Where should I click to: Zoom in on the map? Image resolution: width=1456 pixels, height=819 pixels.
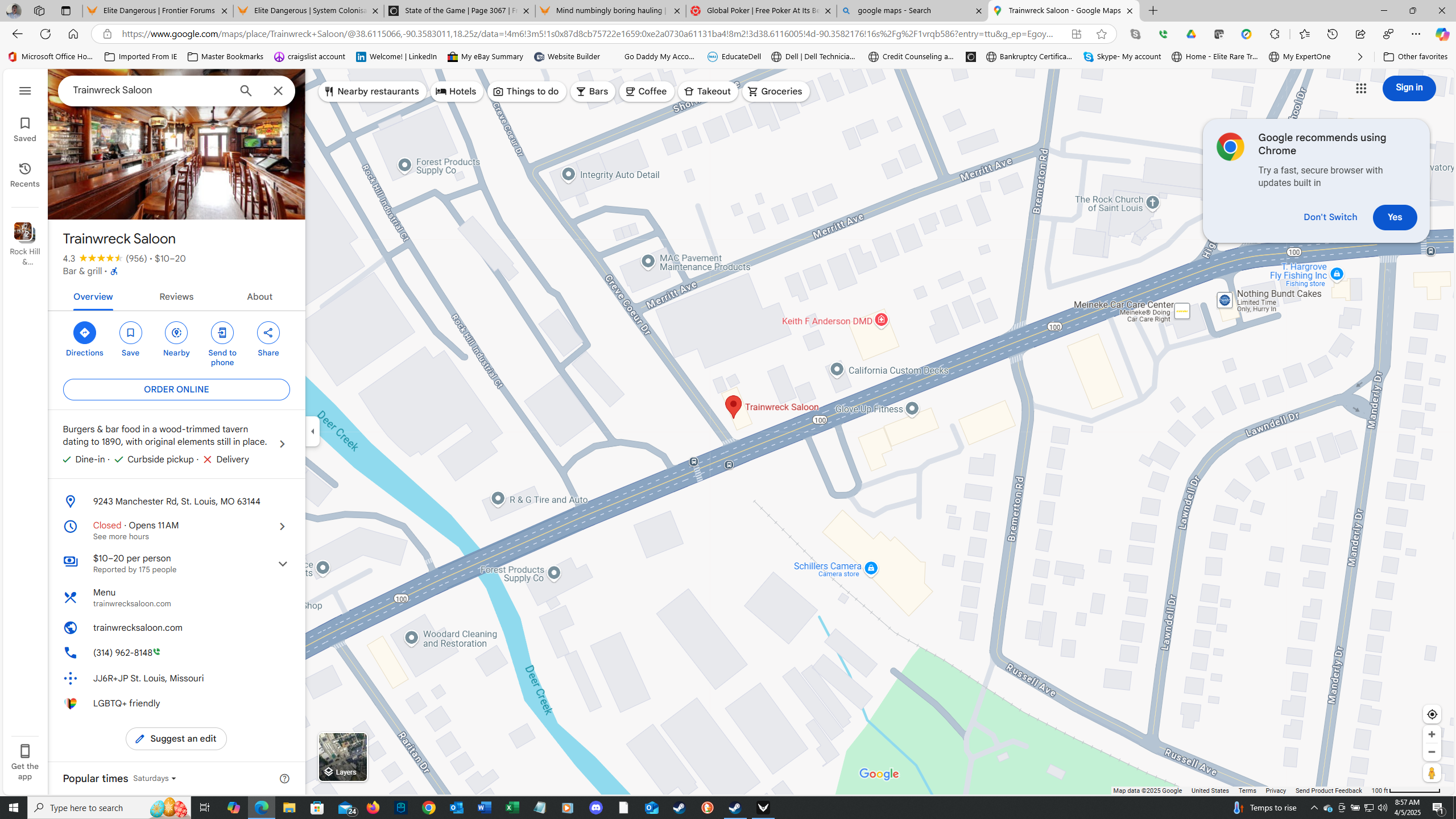[x=1432, y=734]
